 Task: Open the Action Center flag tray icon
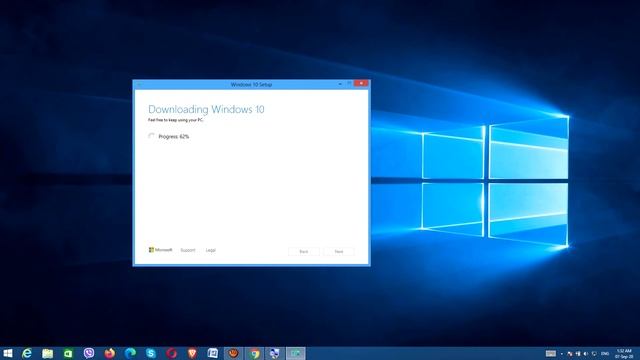pos(570,354)
